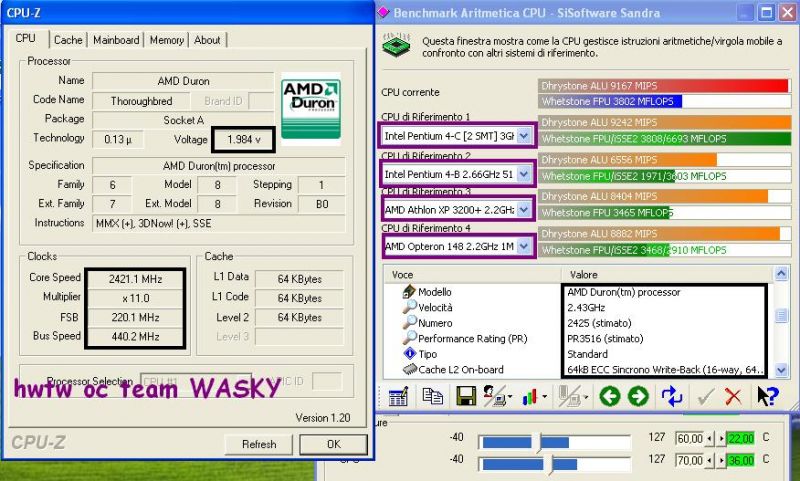Screen dimensions: 800x481
Task: Click the greyed-out device toolbar icon
Action: tap(569, 396)
